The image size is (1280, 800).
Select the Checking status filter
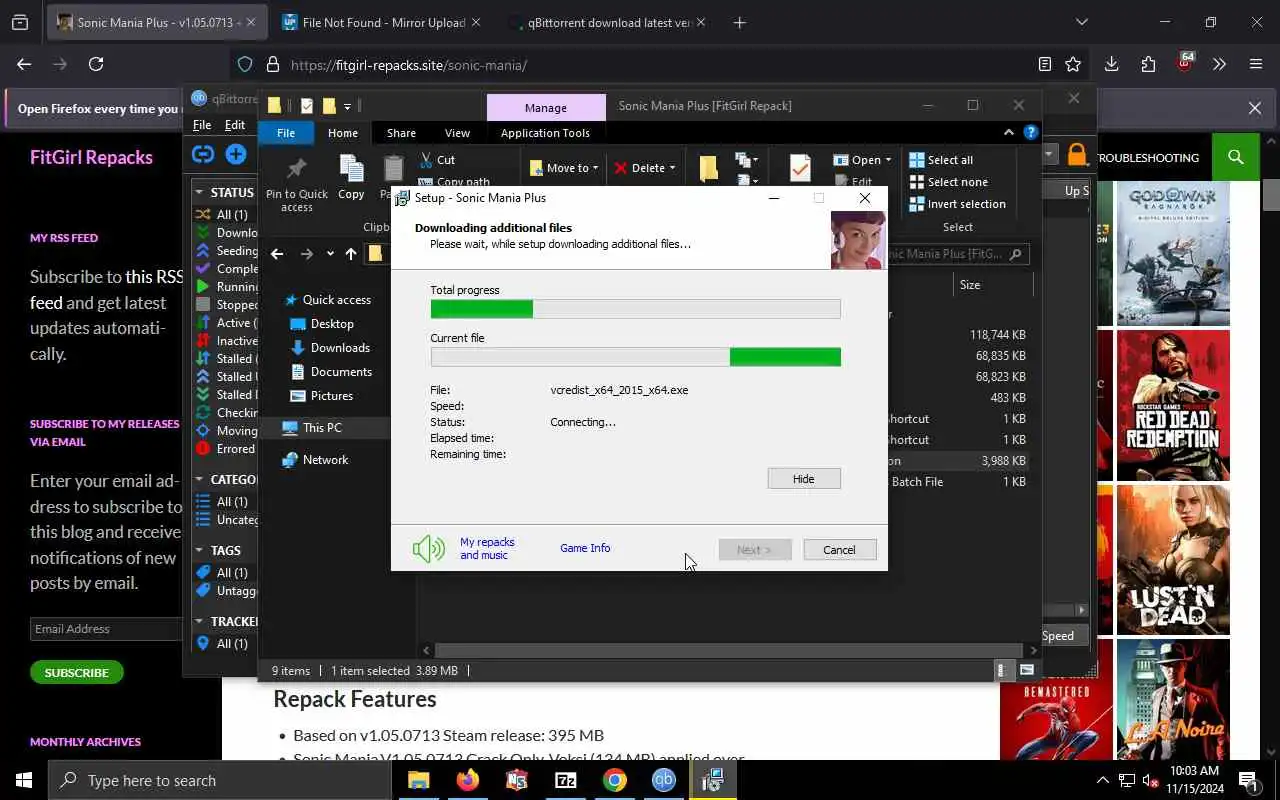pyautogui.click(x=225, y=413)
